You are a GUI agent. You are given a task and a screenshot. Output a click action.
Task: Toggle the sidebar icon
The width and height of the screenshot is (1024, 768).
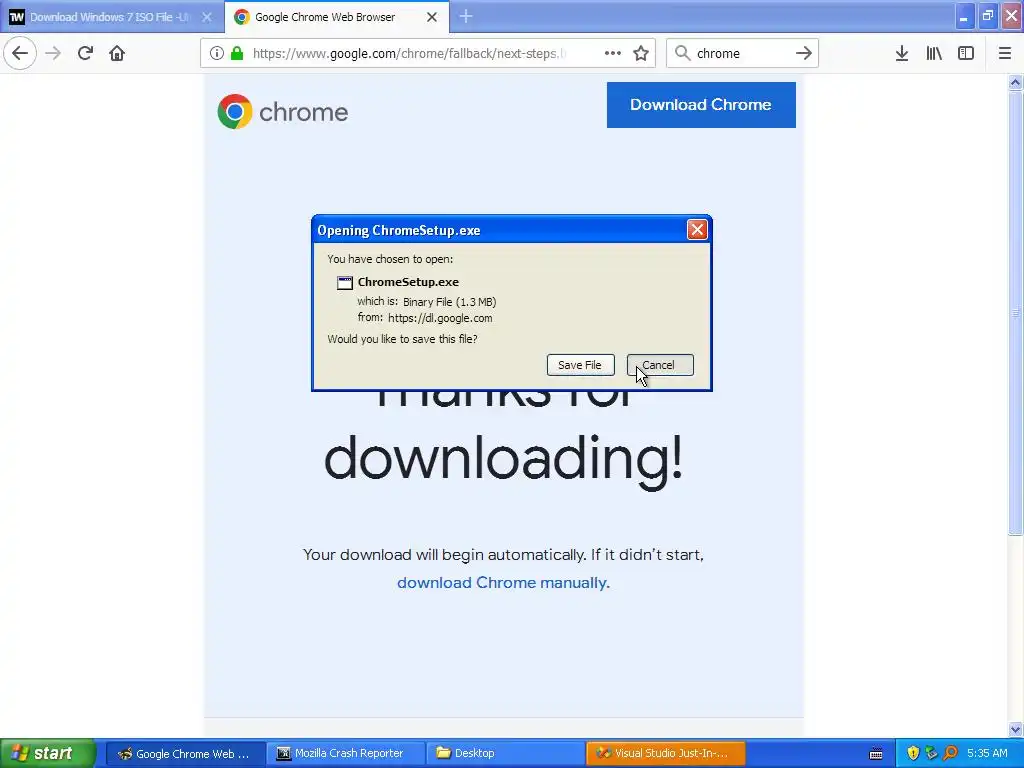(966, 53)
